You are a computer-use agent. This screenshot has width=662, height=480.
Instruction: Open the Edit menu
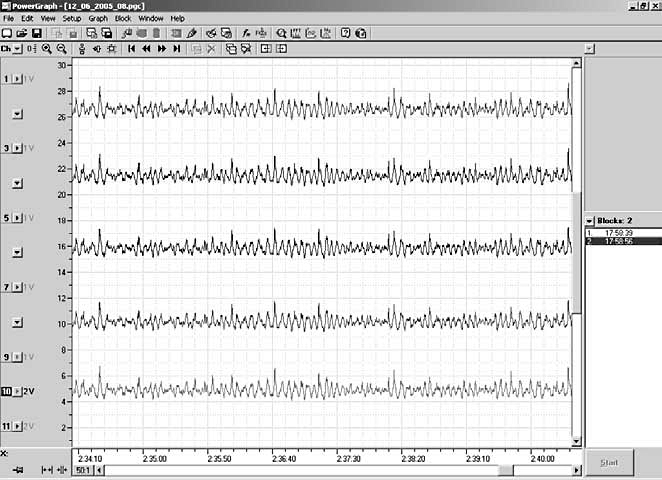pyautogui.click(x=27, y=19)
